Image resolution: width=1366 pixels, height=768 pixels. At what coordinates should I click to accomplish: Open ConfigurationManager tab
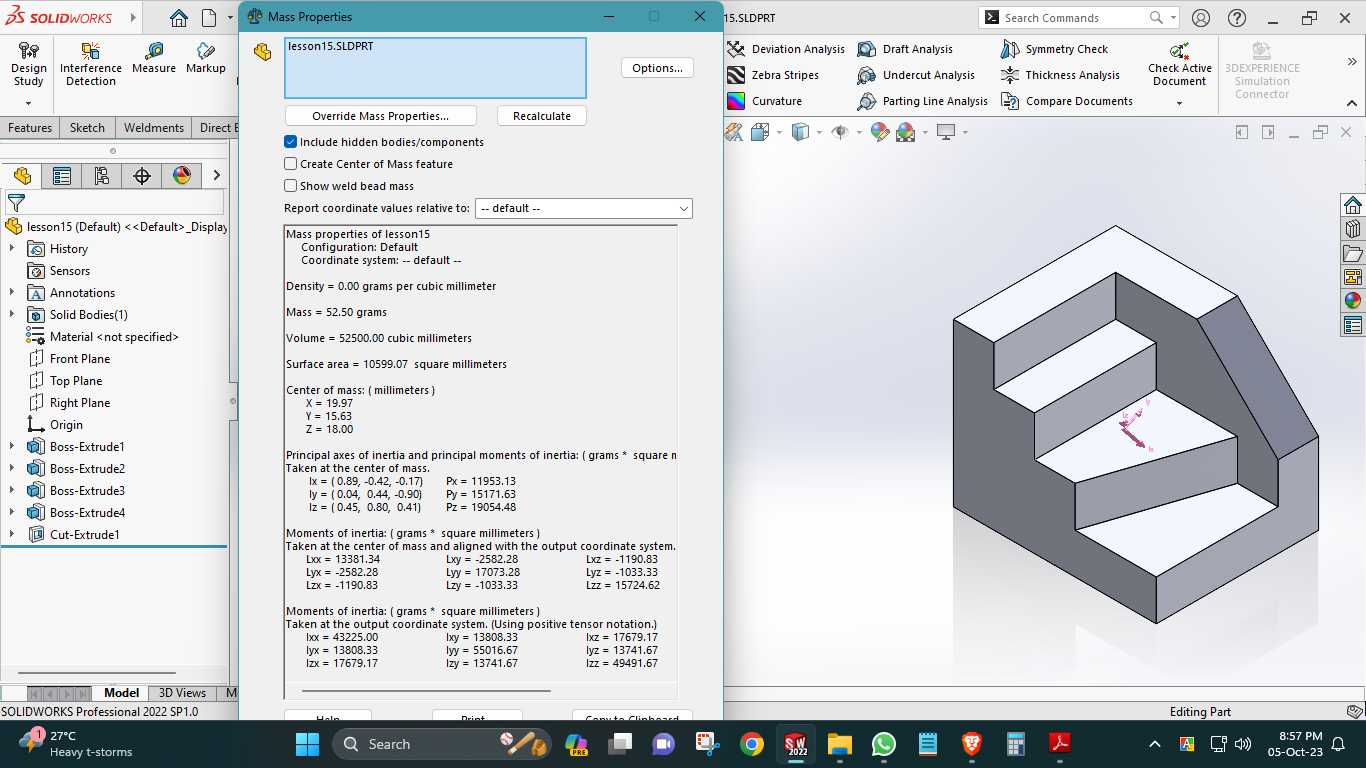point(102,176)
